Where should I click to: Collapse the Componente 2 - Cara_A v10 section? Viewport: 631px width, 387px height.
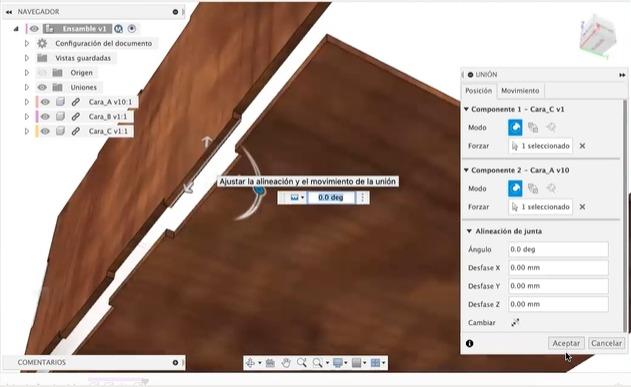[x=466, y=170]
